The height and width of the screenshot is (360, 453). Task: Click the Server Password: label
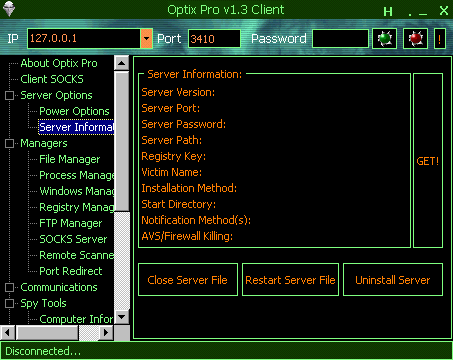point(184,124)
